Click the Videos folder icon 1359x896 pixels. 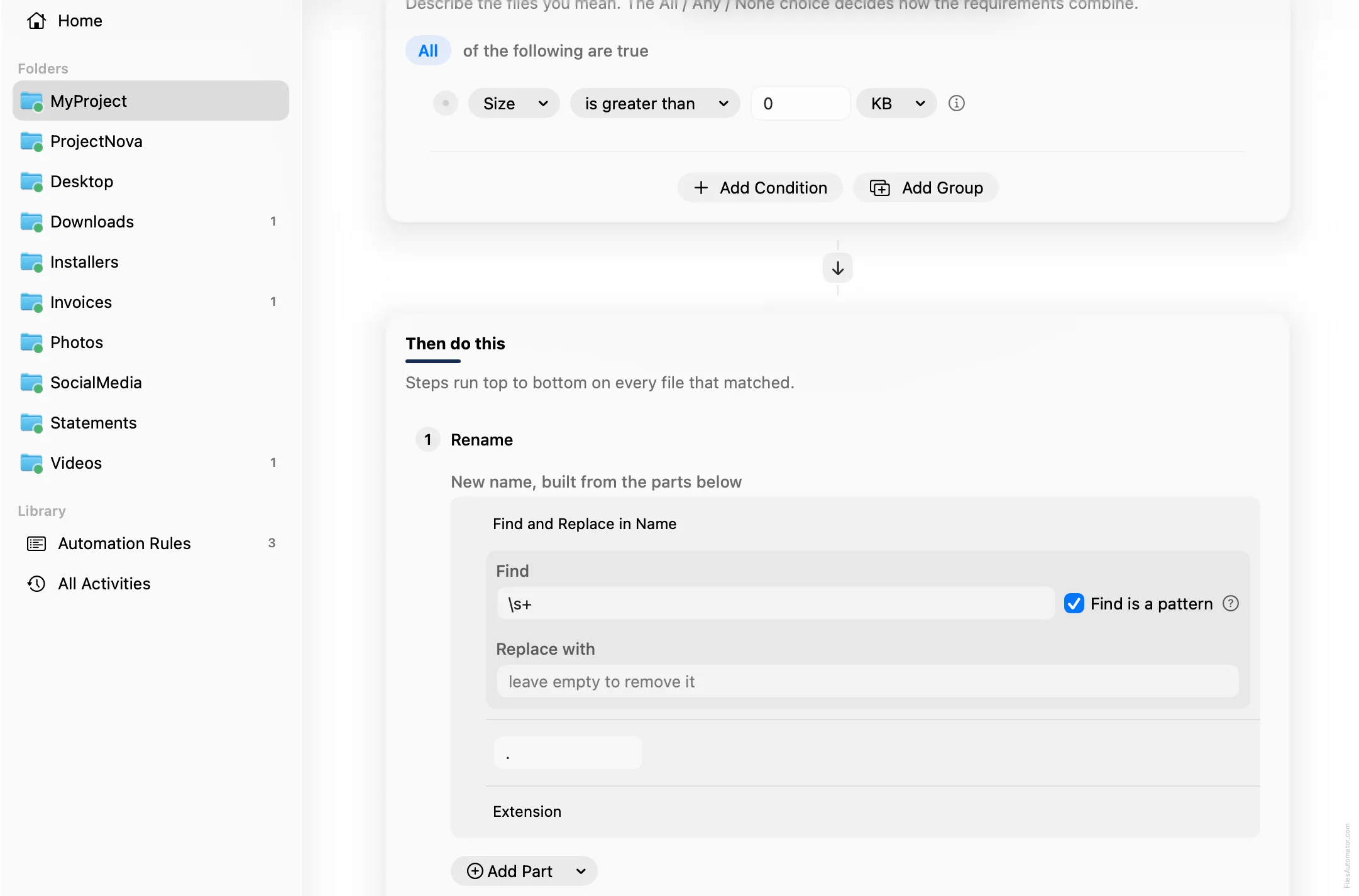coord(31,464)
